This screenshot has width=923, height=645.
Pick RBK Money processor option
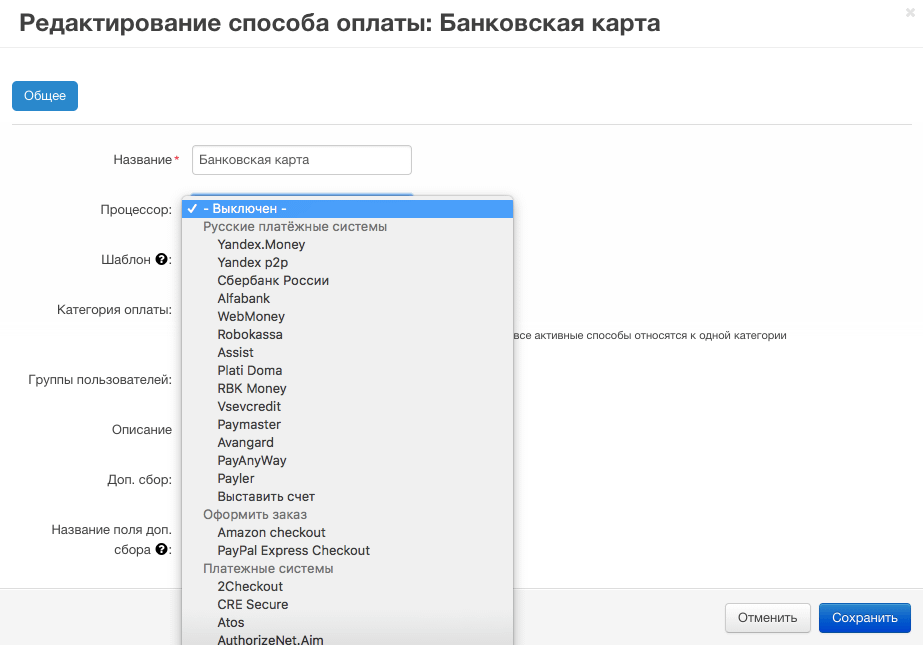(251, 388)
